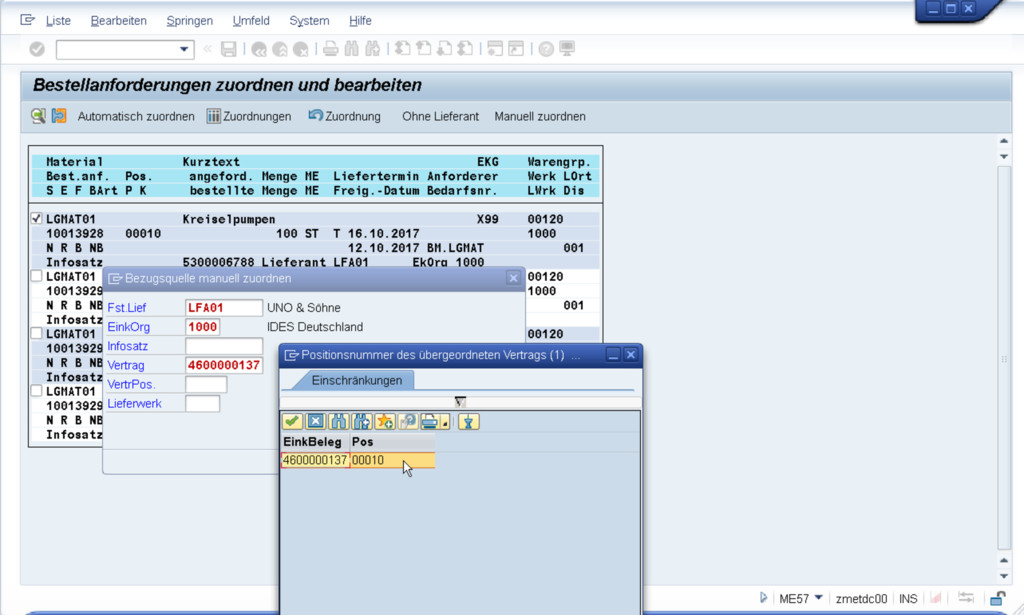Image resolution: width=1024 pixels, height=615 pixels.
Task: Click the binoculars find icon in popup
Action: click(x=338, y=422)
